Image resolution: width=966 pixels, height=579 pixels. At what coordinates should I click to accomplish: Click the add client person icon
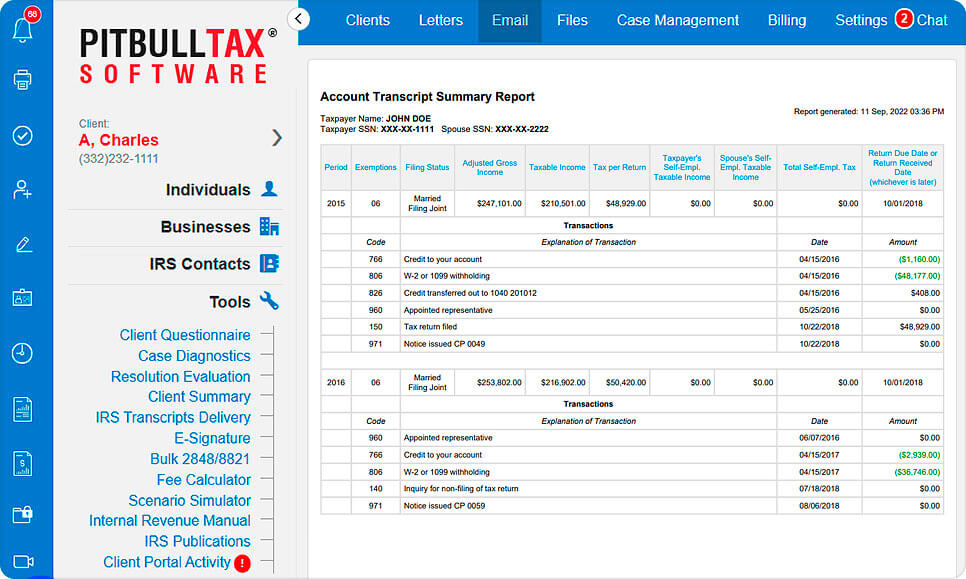coord(23,190)
